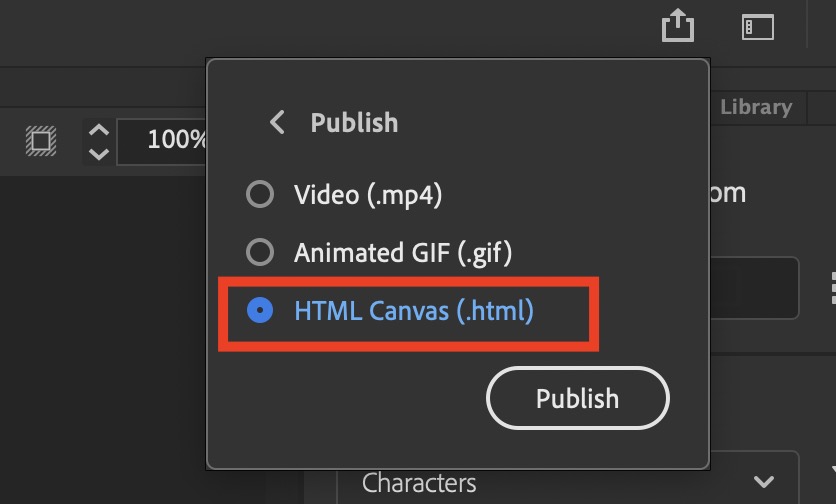
Task: Select the Video (.mp4) radio button
Action: pyautogui.click(x=260, y=194)
